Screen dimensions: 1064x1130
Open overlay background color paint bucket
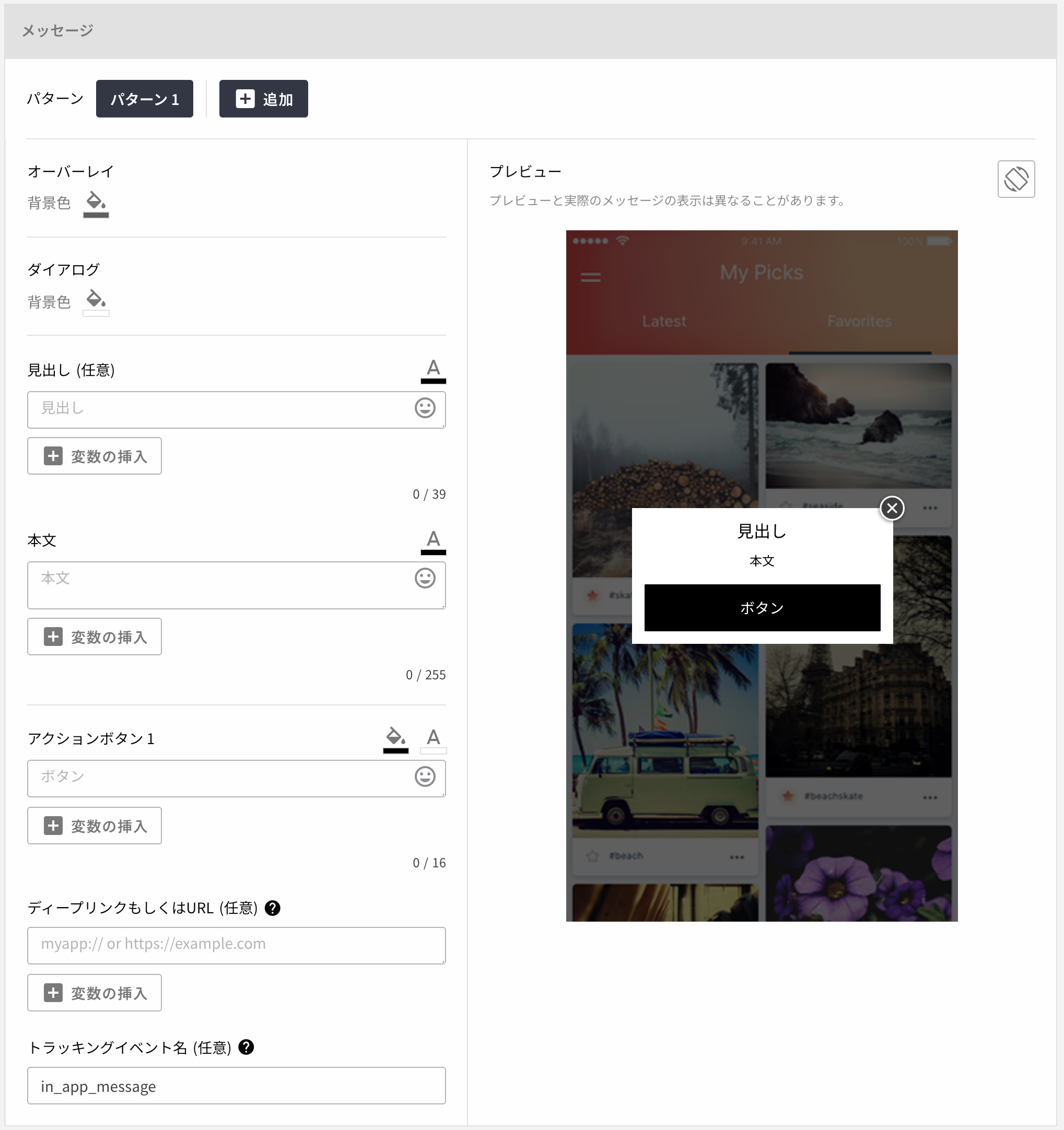click(96, 204)
